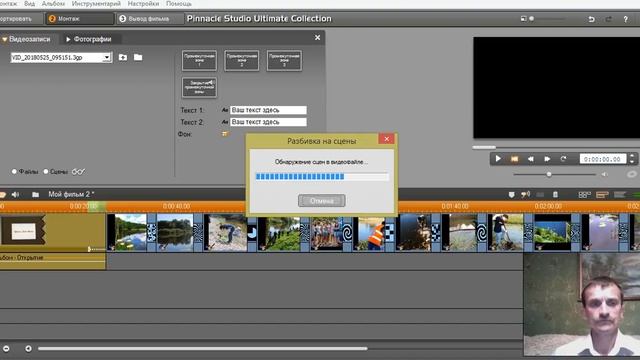640x360 pixels.
Task: Open the VID_20180525_095151.3gp dropdown
Action: 107,57
